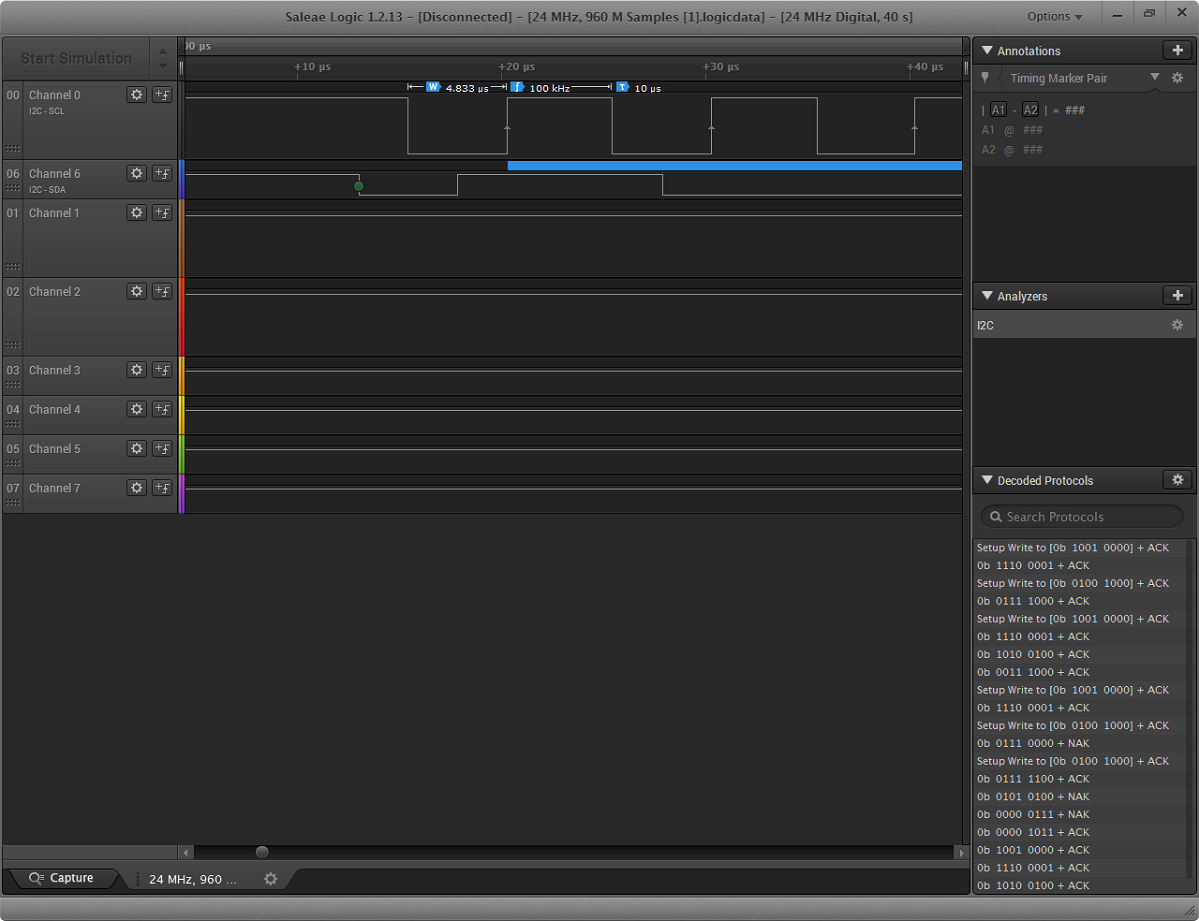This screenshot has height=921, width=1199.
Task: Select the 24 MHz, 960 capture tab
Action: [193, 879]
